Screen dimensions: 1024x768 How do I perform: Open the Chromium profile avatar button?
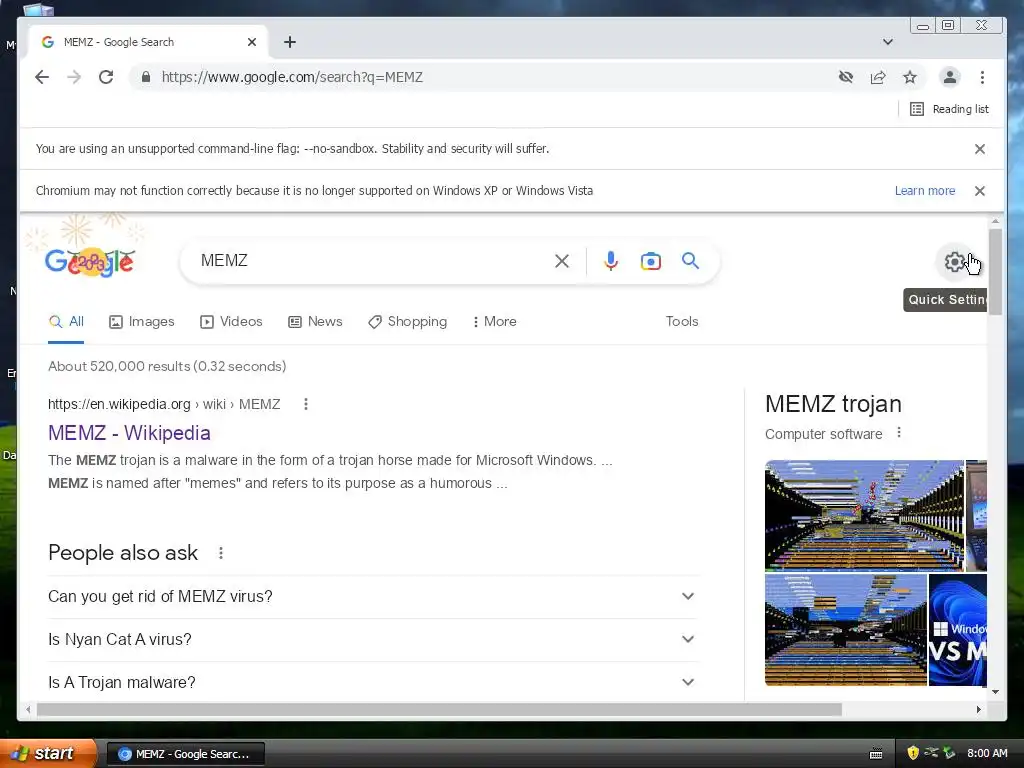[950, 77]
